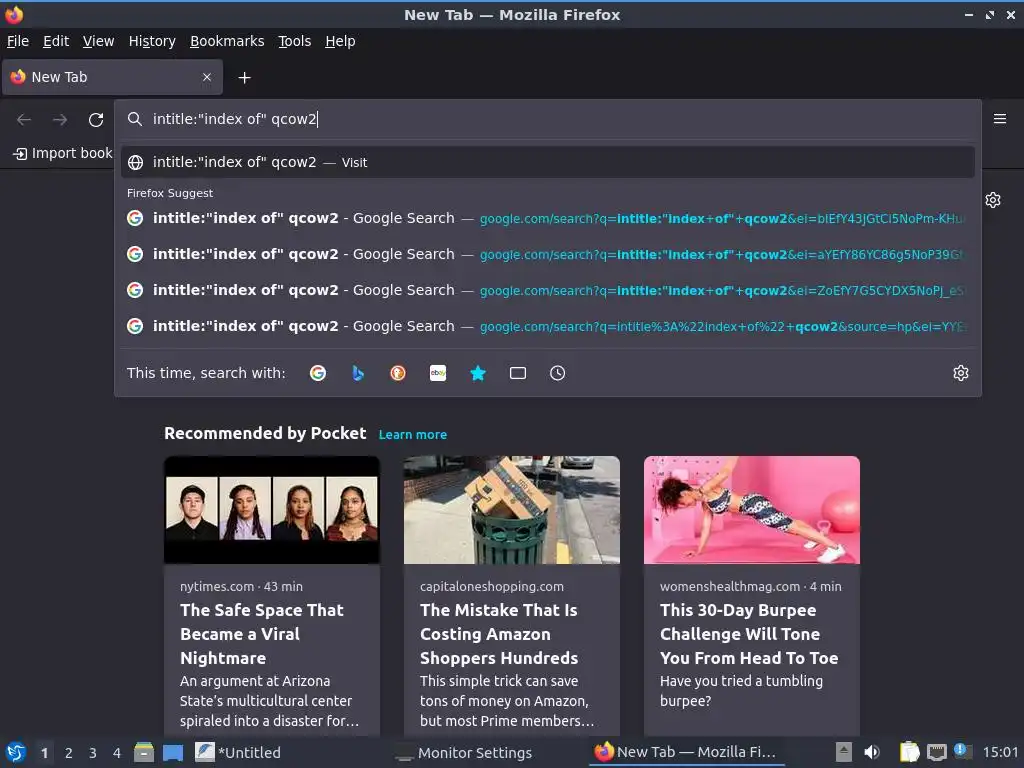Switch to workspace 1
Image resolution: width=1024 pixels, height=768 pixels.
[x=44, y=753]
